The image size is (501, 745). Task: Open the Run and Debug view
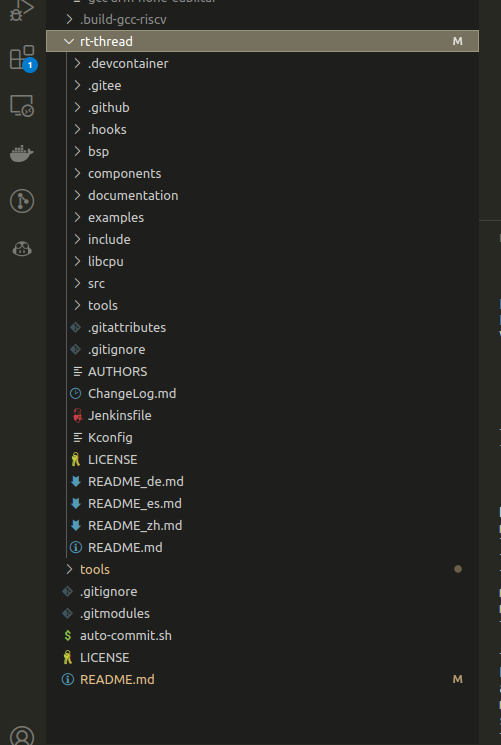tap(22, 10)
